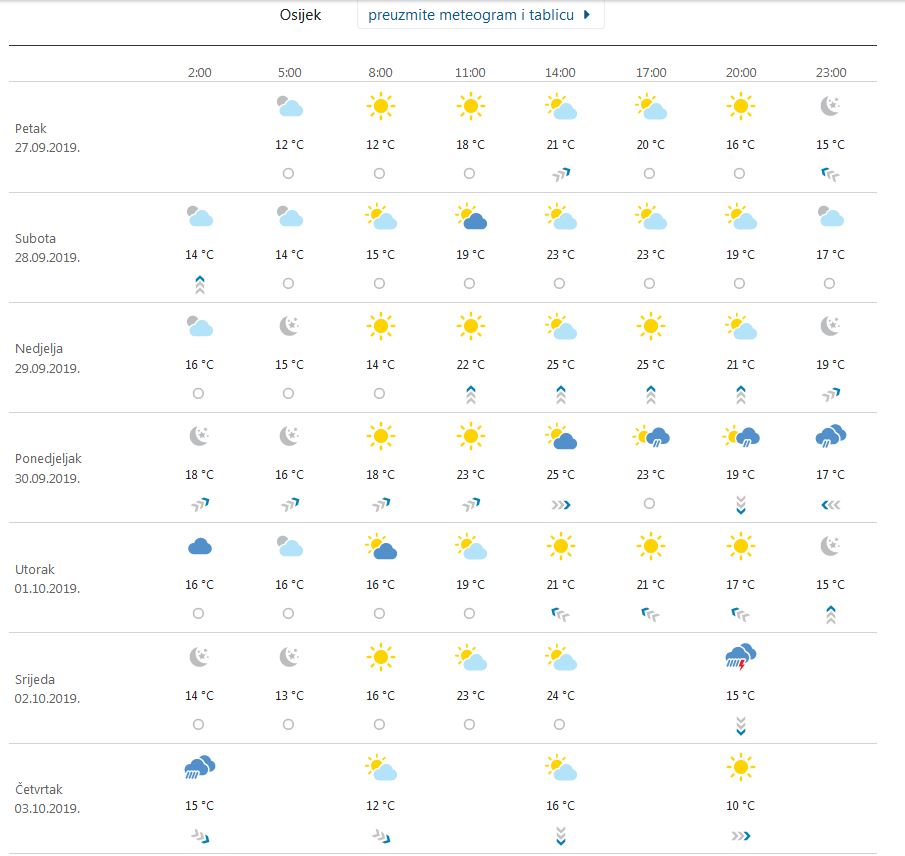Image resolution: width=905 pixels, height=856 pixels.
Task: Click the rainy cloud icon on Ponedjeljak at 23:00
Action: [x=831, y=436]
